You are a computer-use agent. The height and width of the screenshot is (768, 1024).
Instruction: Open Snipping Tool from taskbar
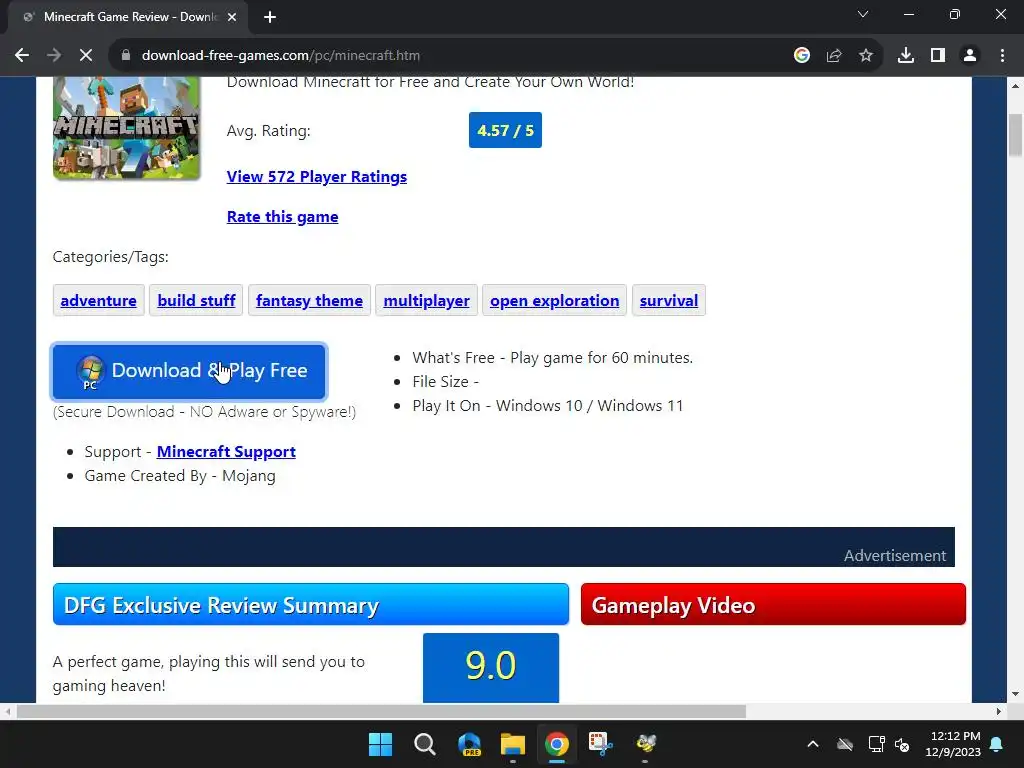[601, 744]
